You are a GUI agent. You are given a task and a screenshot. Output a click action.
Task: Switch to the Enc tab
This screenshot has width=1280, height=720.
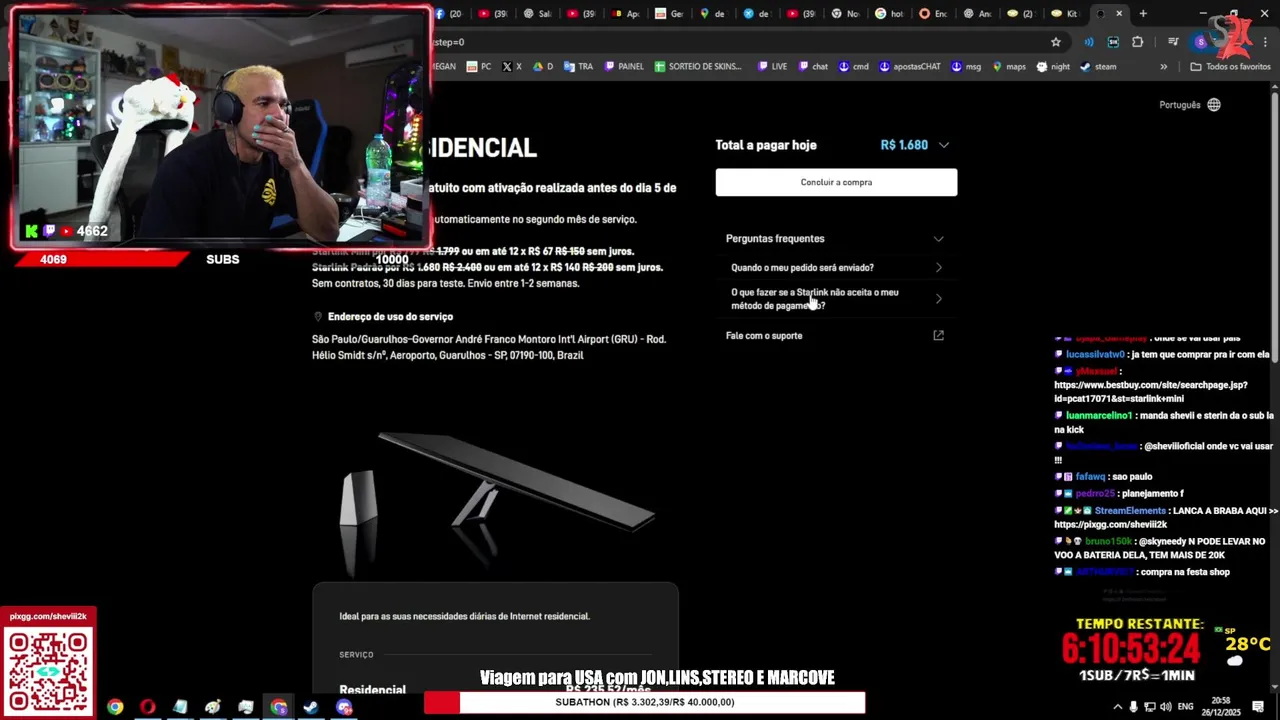point(933,14)
